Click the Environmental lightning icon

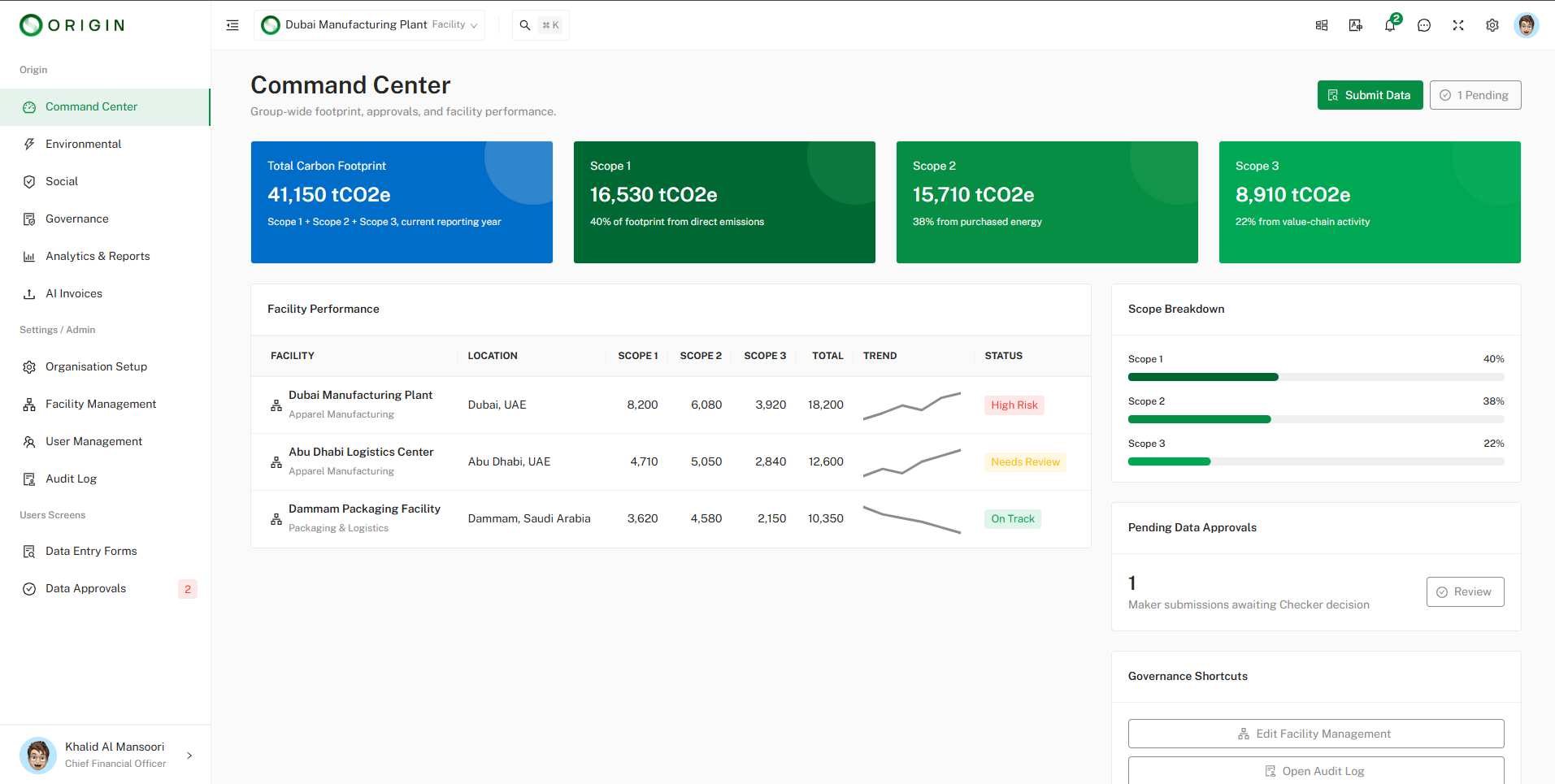29,145
